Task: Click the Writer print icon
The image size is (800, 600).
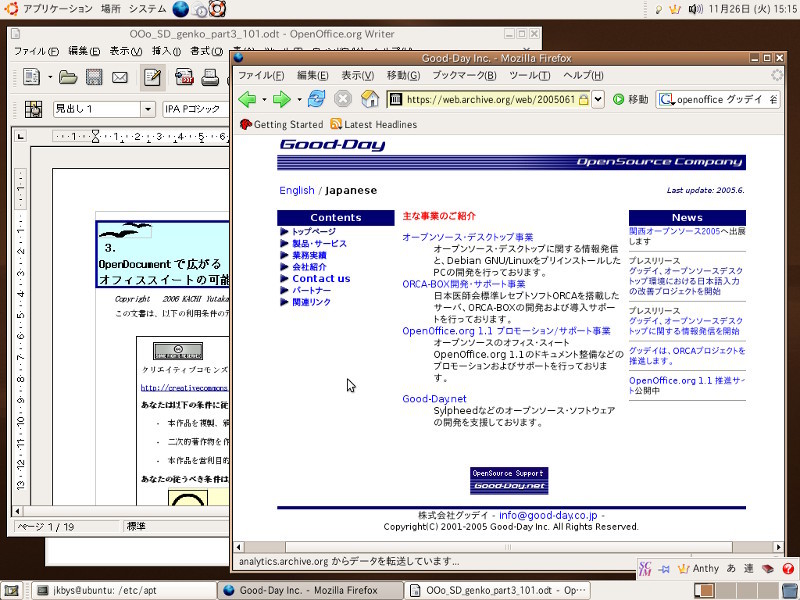Action: [x=210, y=77]
